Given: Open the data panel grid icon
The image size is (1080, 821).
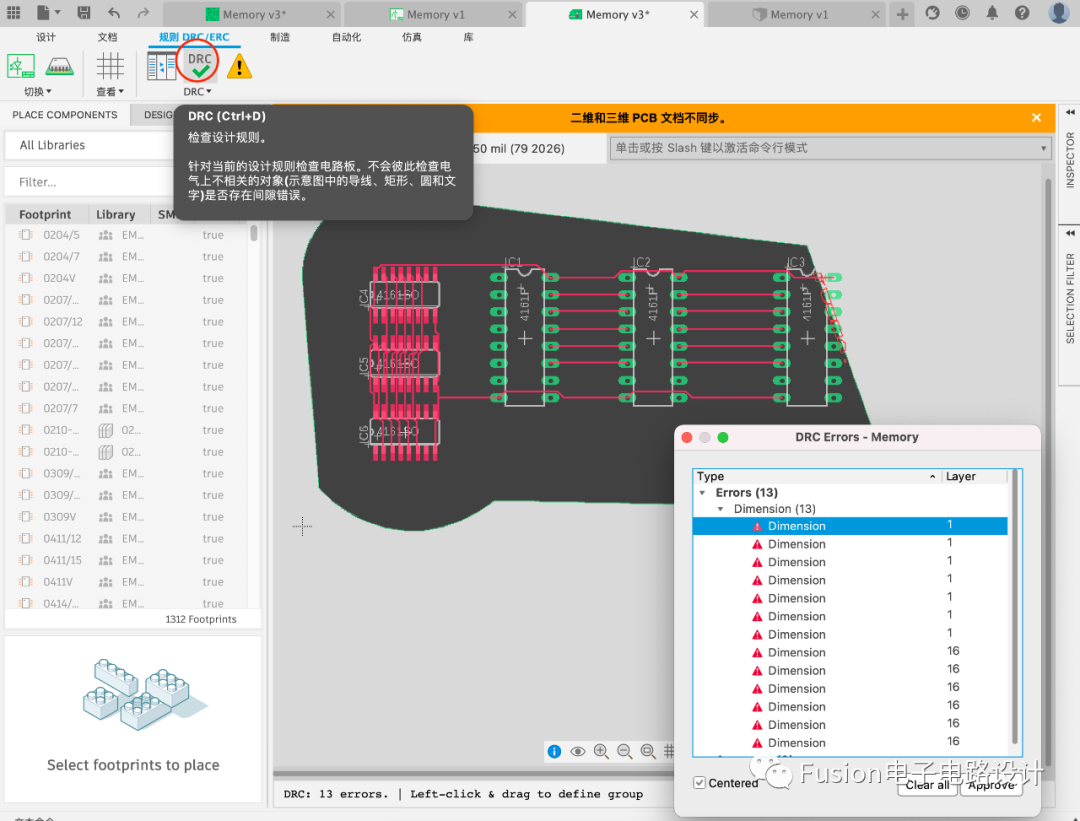Looking at the screenshot, I should coord(14,12).
